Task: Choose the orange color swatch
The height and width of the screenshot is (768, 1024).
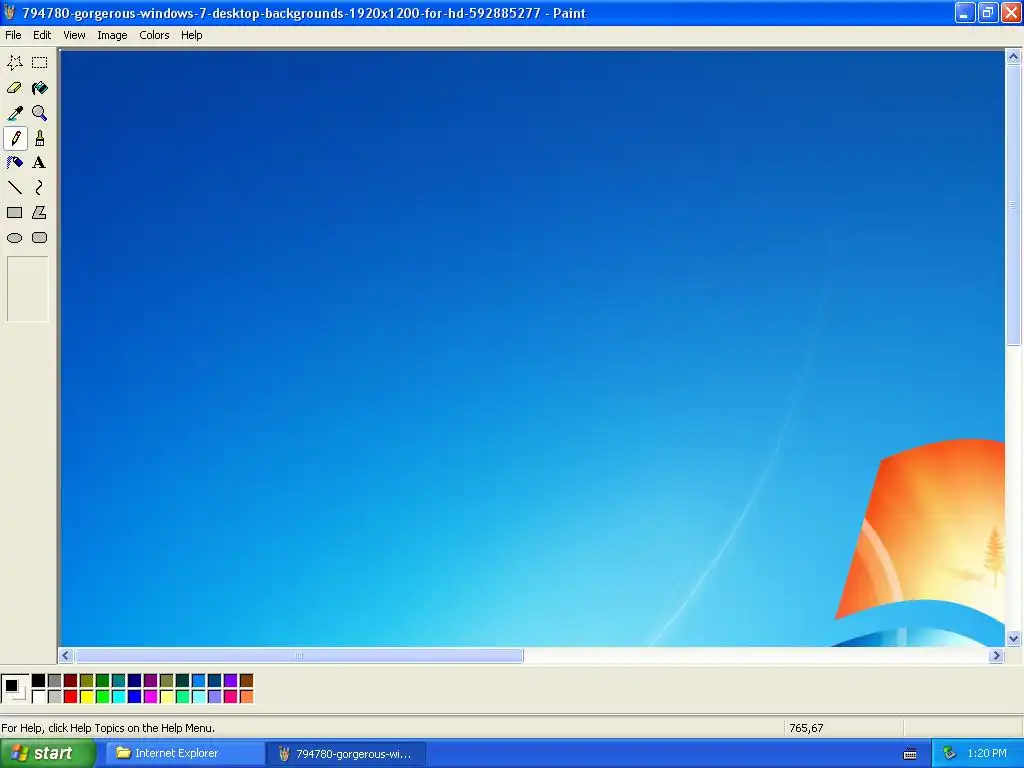Action: point(246,697)
